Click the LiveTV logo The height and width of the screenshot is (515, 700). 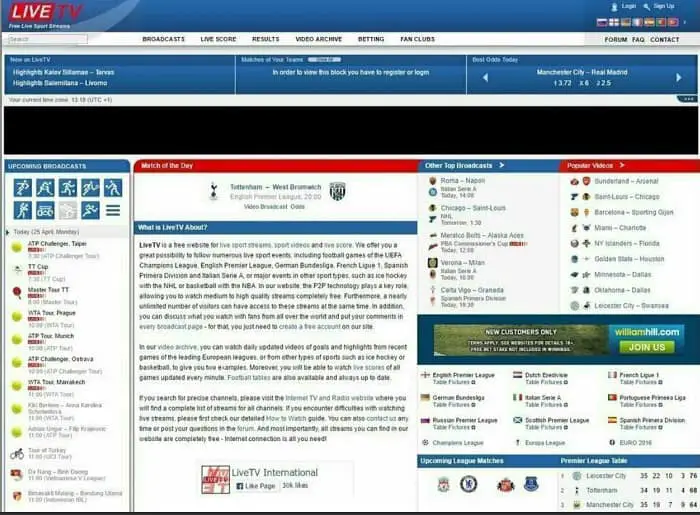[46, 12]
